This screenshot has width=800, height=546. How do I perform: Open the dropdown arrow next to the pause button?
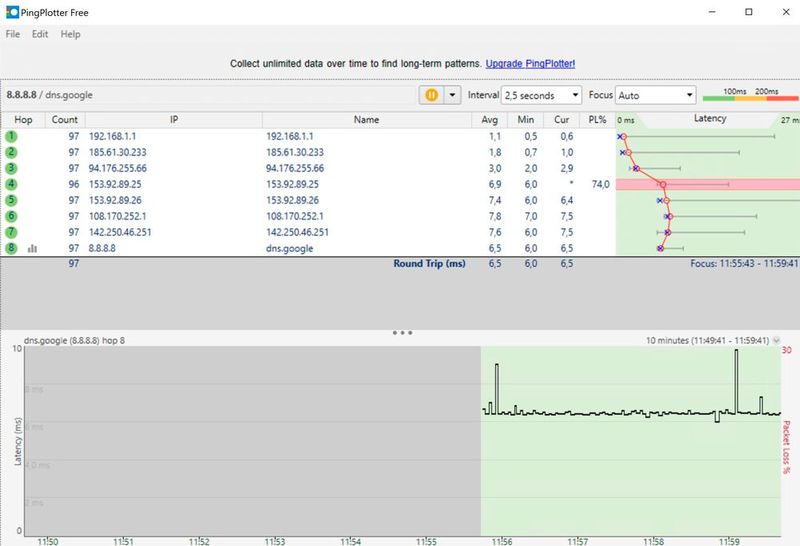(453, 95)
